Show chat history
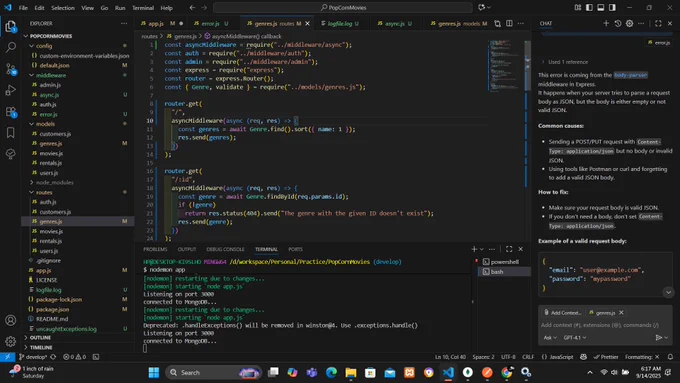680x383 pixels. (x=618, y=23)
